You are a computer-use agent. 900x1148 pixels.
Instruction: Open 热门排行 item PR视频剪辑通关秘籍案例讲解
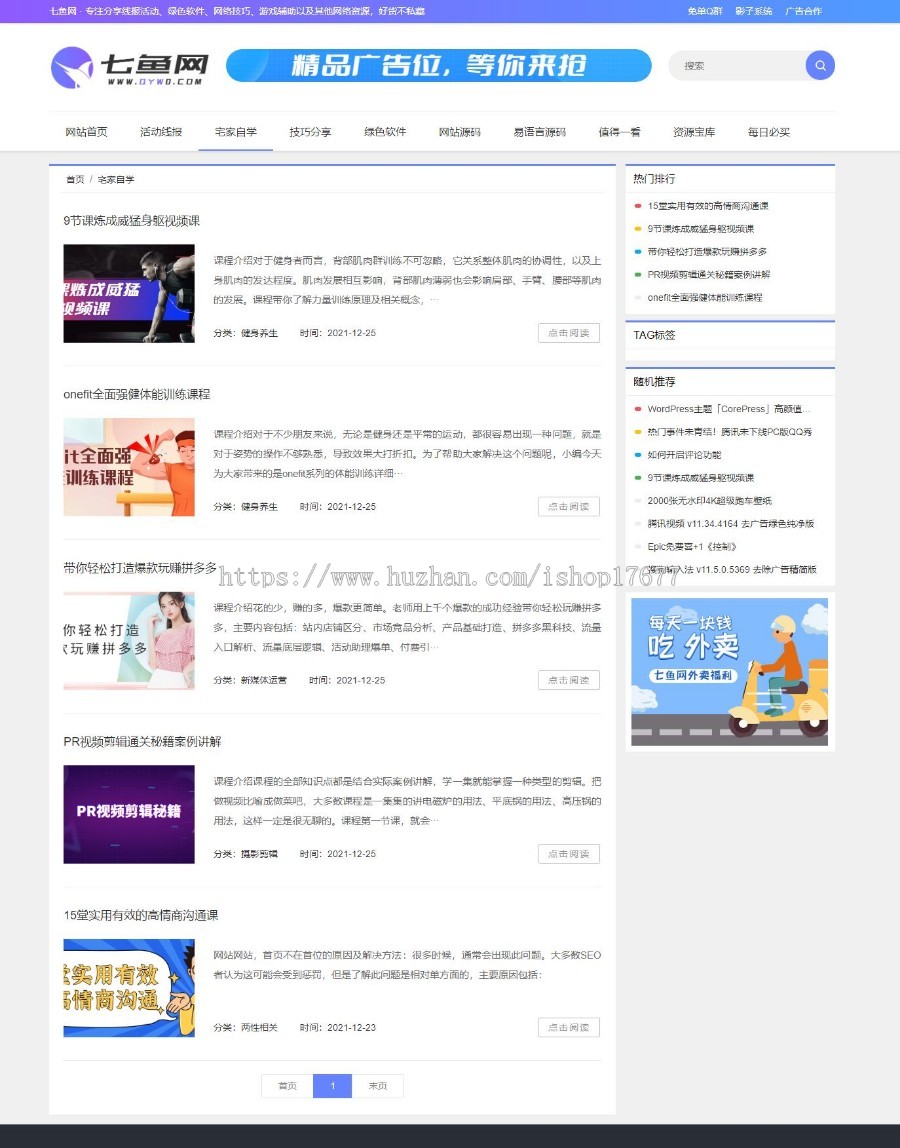click(709, 275)
